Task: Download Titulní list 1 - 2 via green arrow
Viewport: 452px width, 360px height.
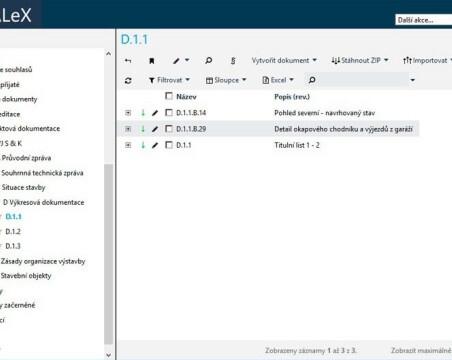Action: click(143, 145)
